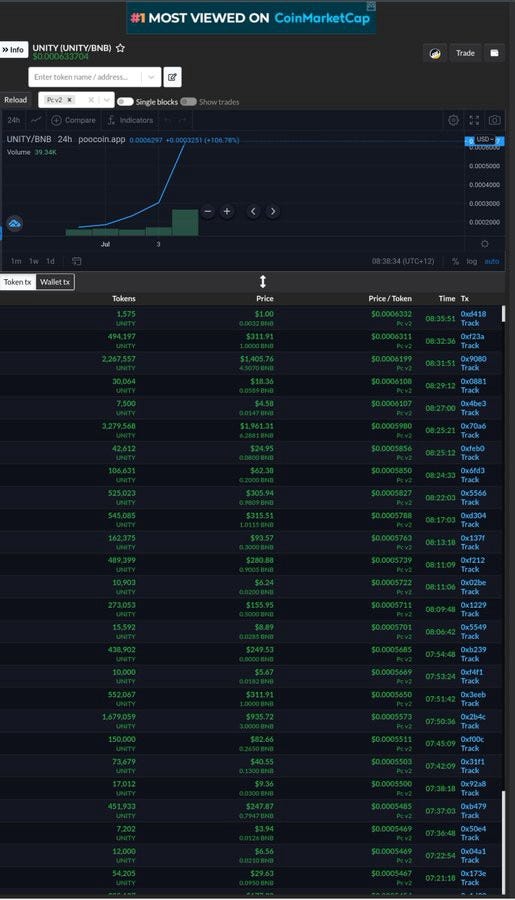Click the TradingView cloud logo
The height and width of the screenshot is (900, 515).
point(15,223)
